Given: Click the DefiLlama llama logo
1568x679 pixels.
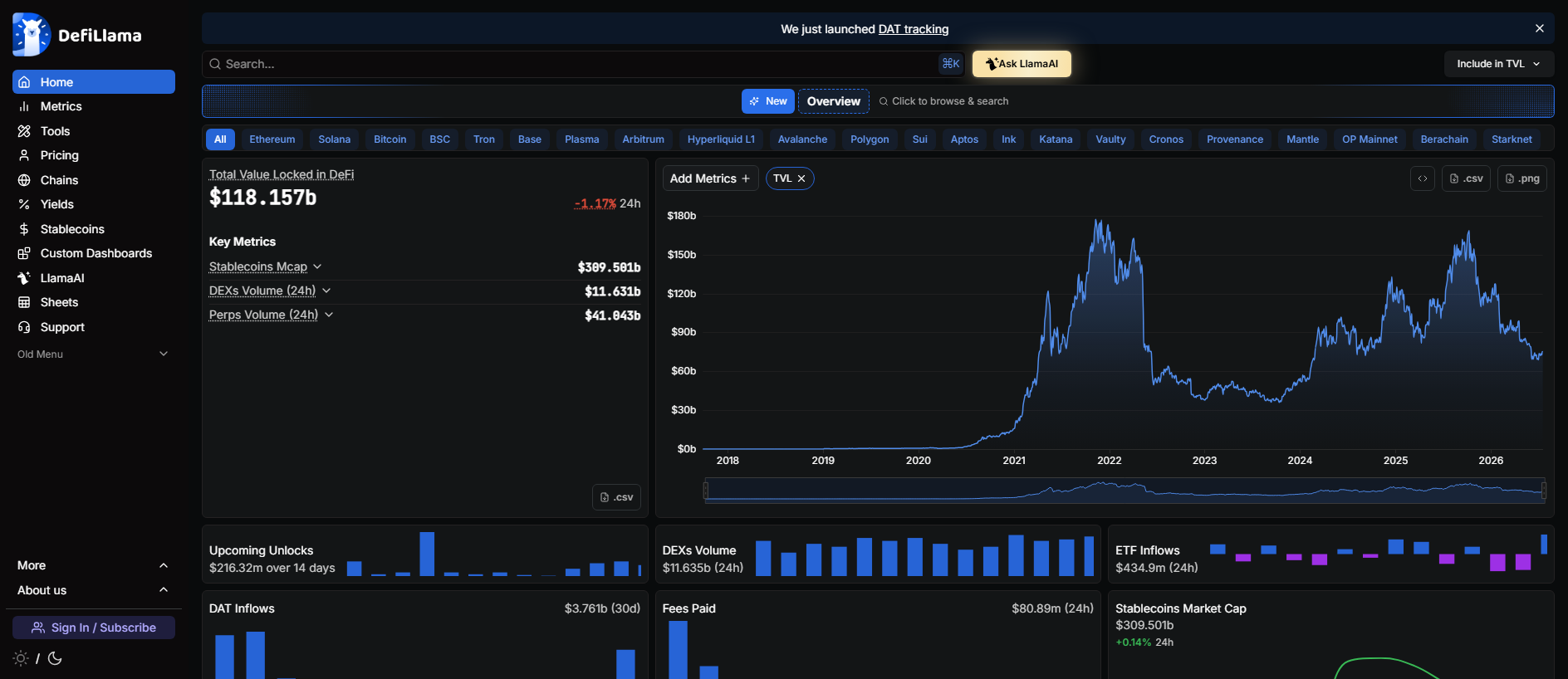Looking at the screenshot, I should pos(32,35).
